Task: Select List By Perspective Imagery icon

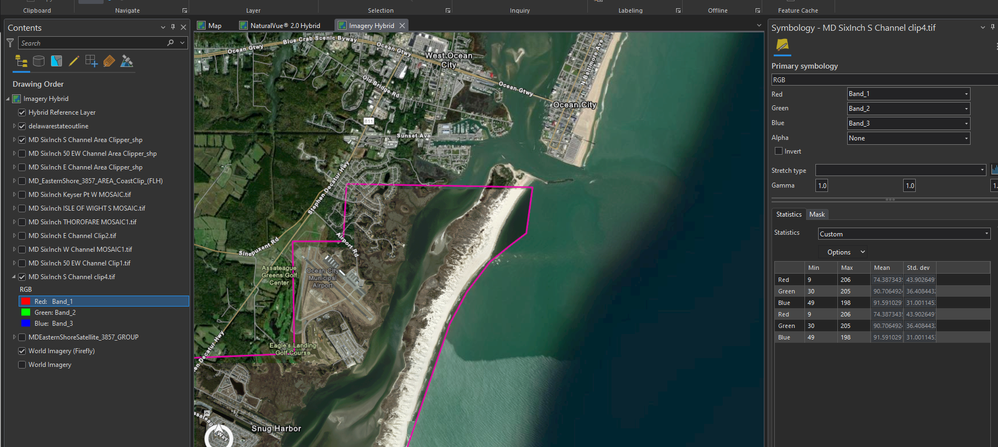Action: tap(127, 61)
